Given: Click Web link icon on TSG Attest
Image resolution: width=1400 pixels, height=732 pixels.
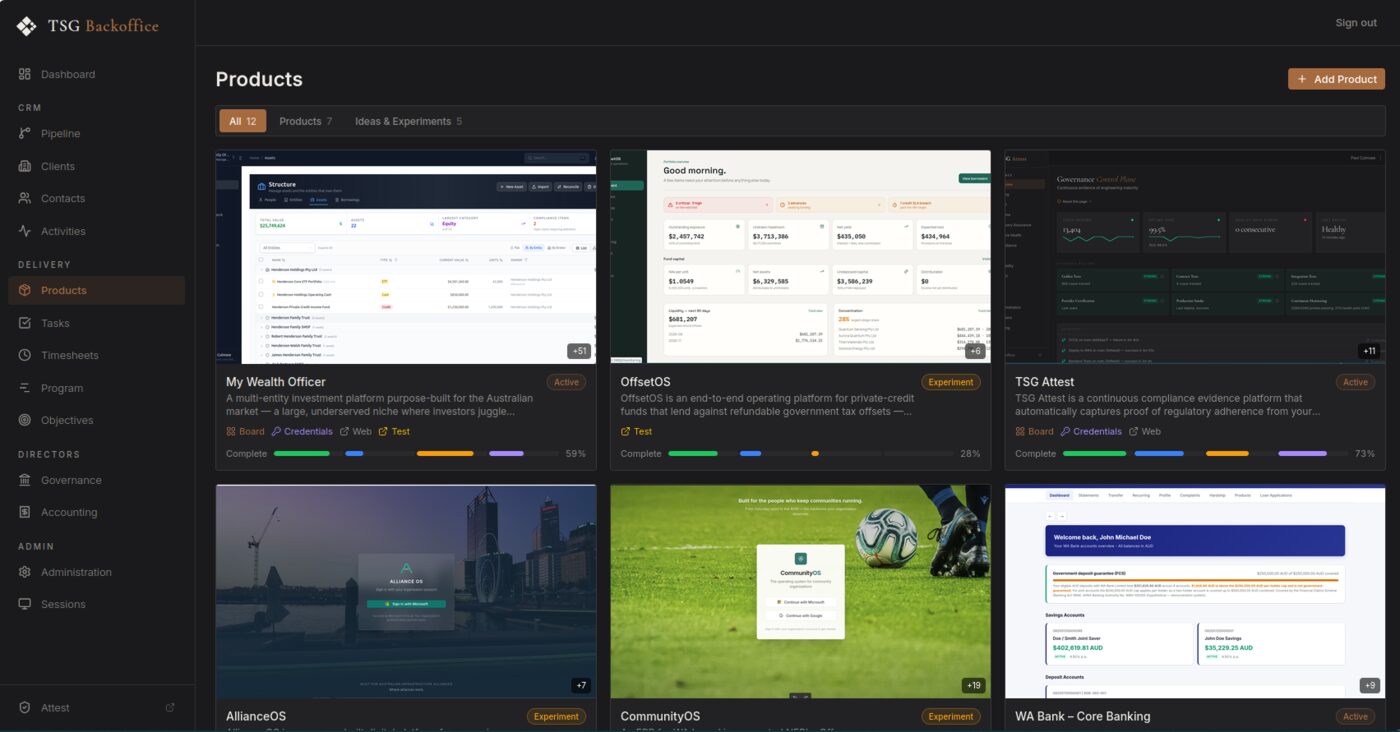Looking at the screenshot, I should pos(1133,432).
